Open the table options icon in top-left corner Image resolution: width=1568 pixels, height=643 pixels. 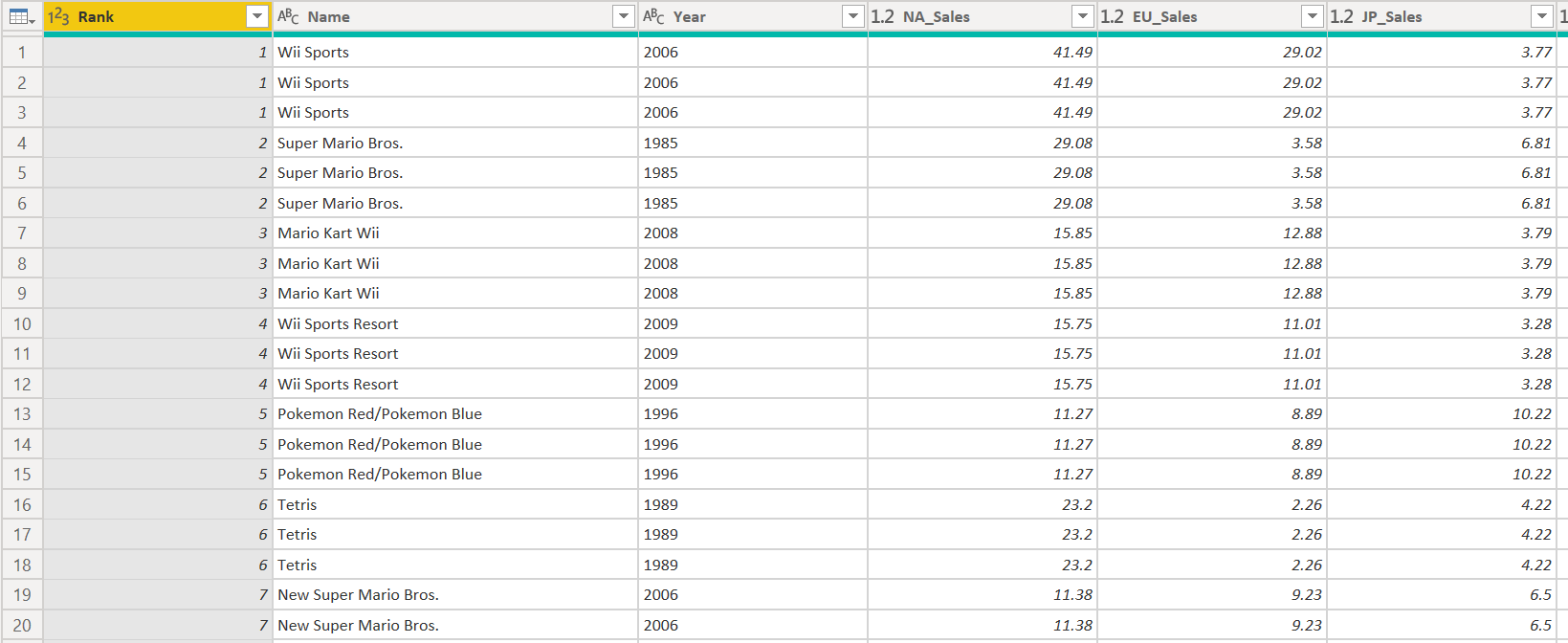tap(21, 17)
